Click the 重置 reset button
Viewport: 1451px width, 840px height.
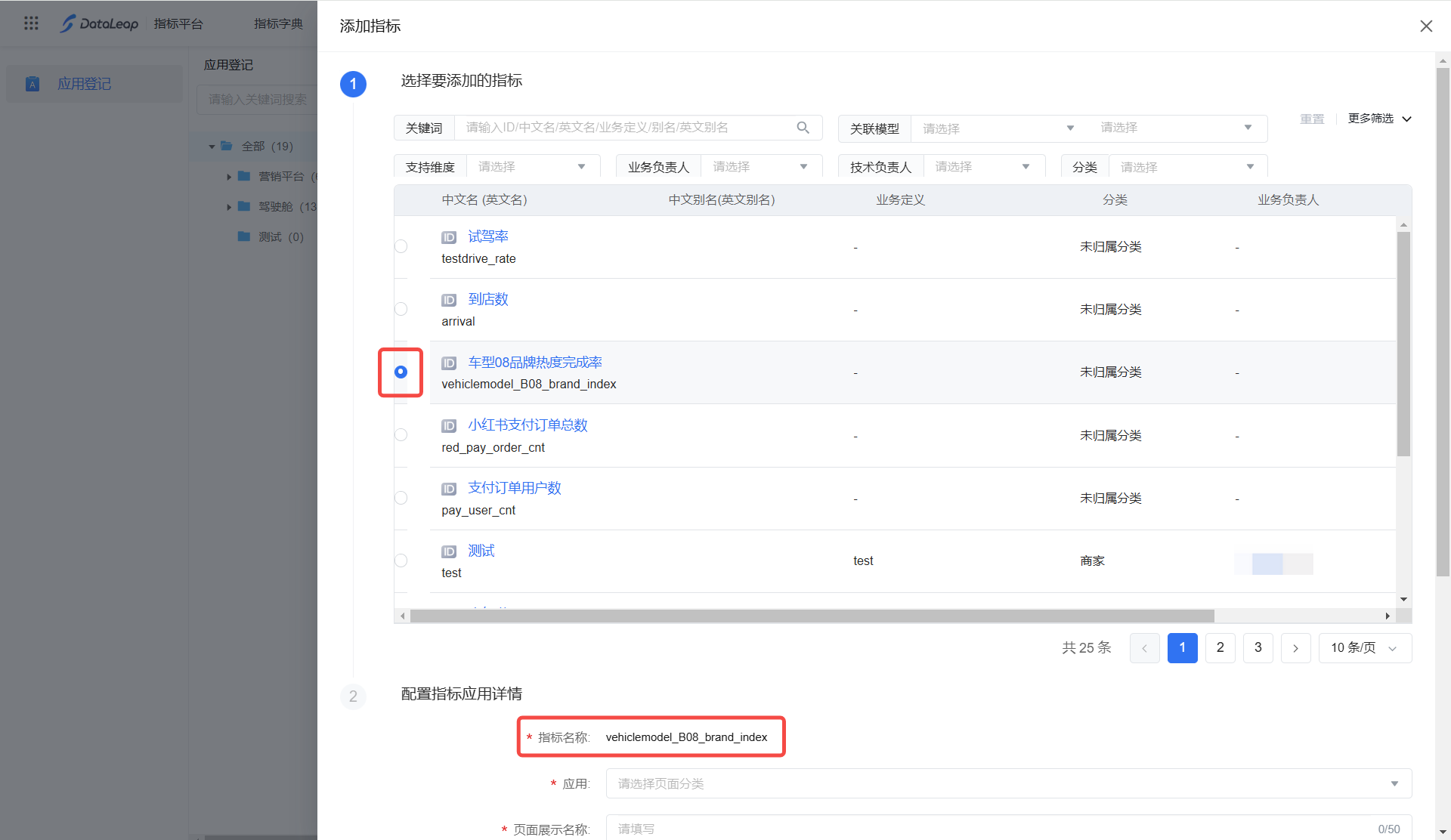pyautogui.click(x=1312, y=119)
